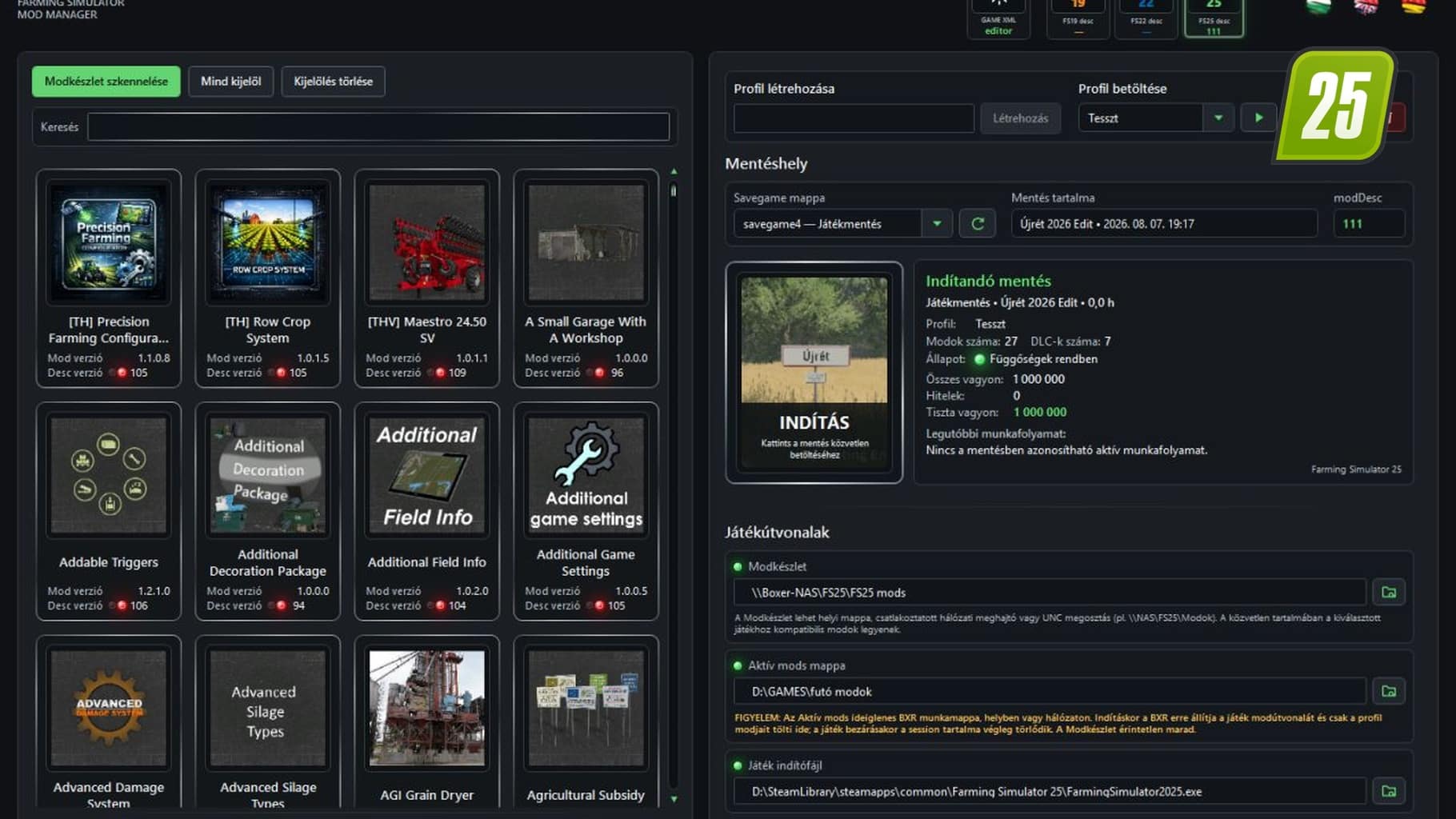Select the Row Crop System mod card
This screenshot has width=1456, height=819.
(267, 278)
